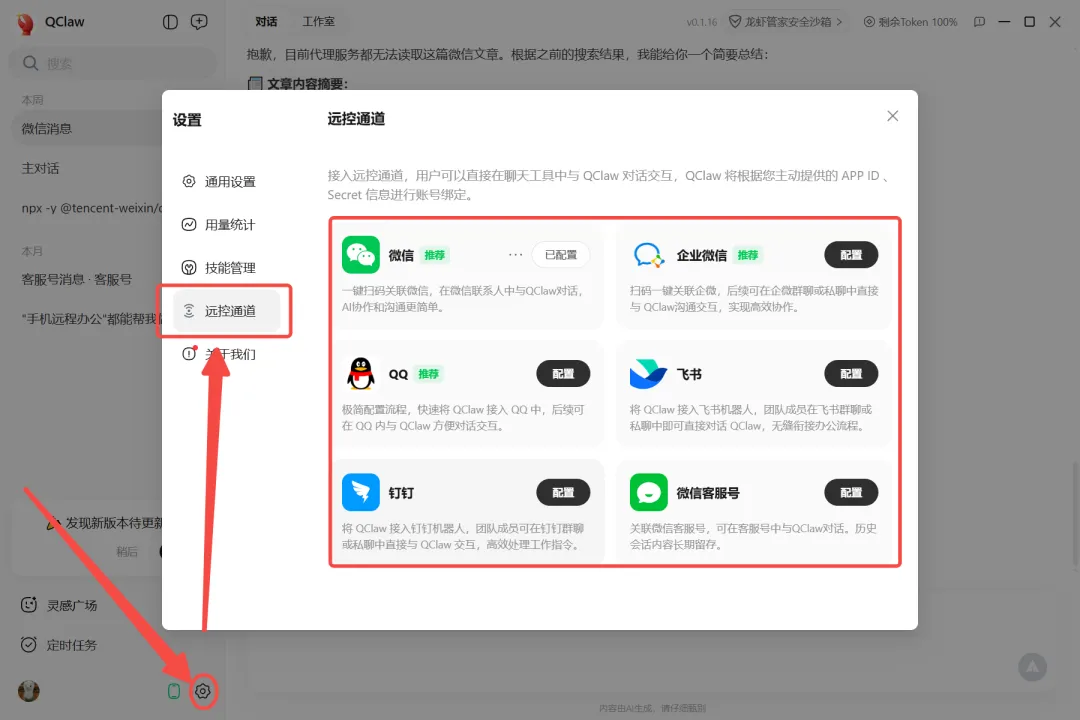Click 配置 button for 微信客服号

click(x=851, y=492)
